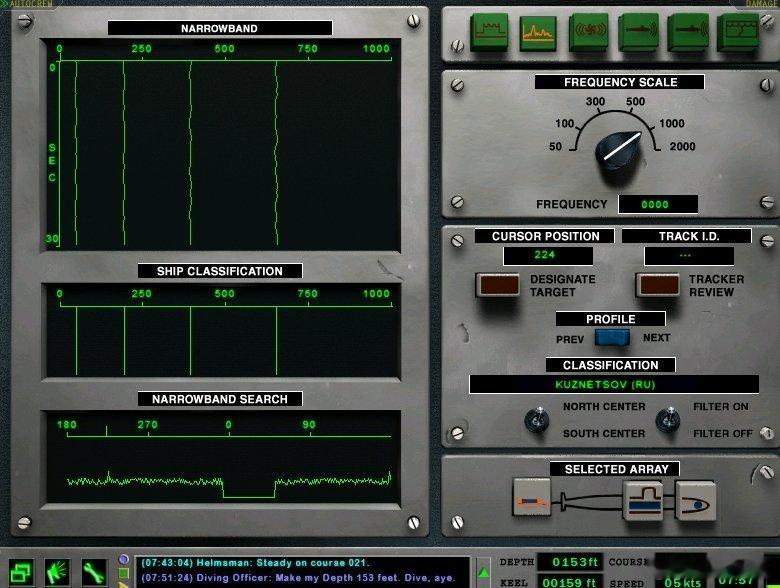This screenshot has height=588, width=780.
Task: Click the NARROWBAND display title label
Action: pos(220,28)
